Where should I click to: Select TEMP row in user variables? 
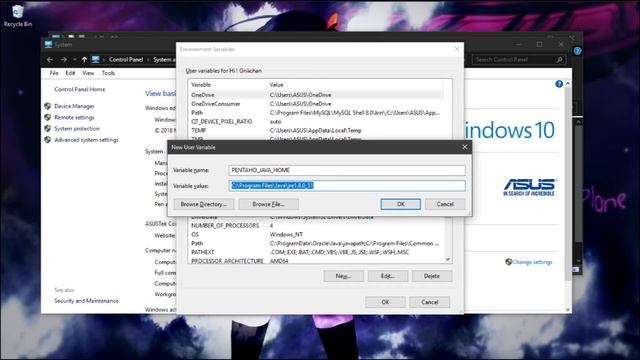coord(316,131)
